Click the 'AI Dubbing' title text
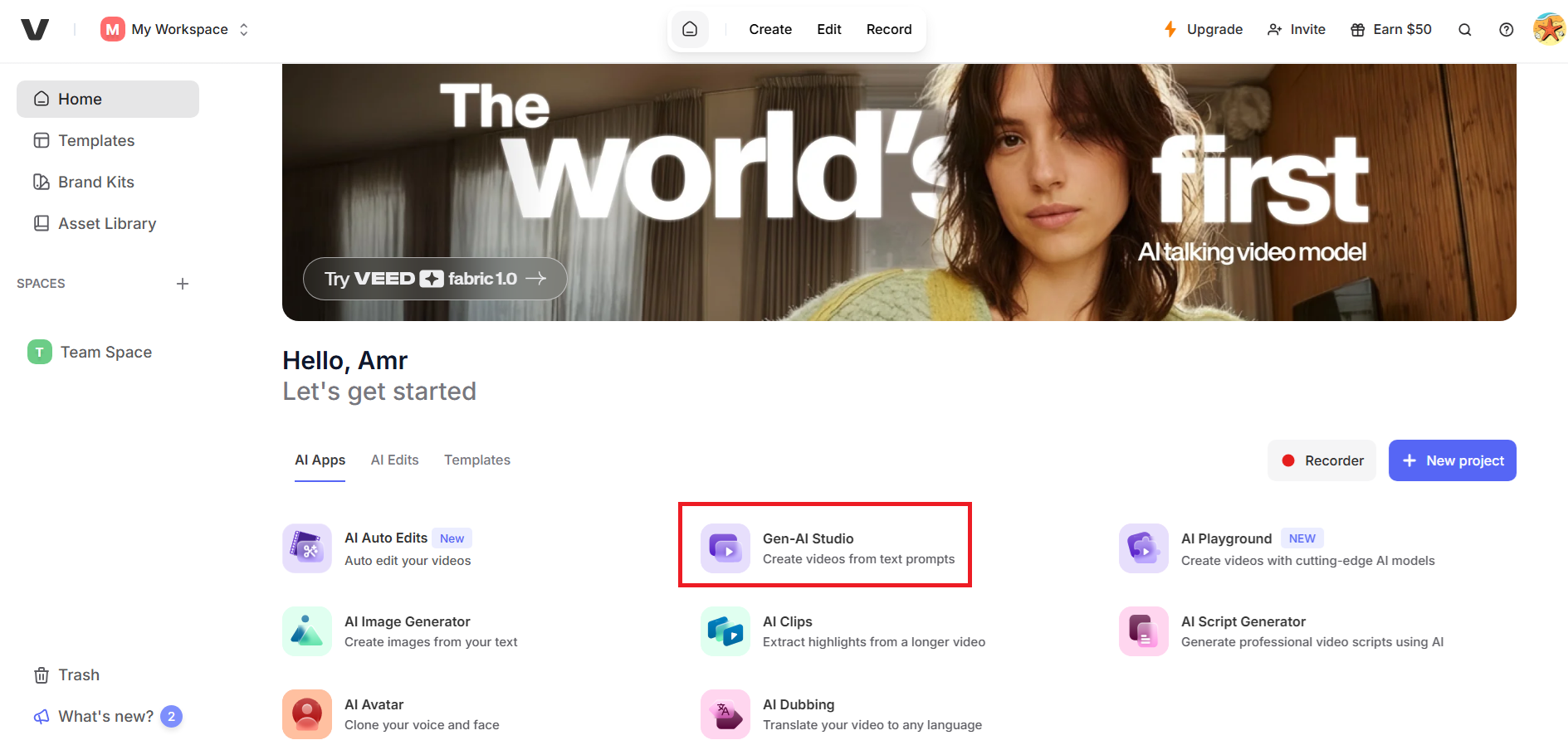 click(x=799, y=705)
